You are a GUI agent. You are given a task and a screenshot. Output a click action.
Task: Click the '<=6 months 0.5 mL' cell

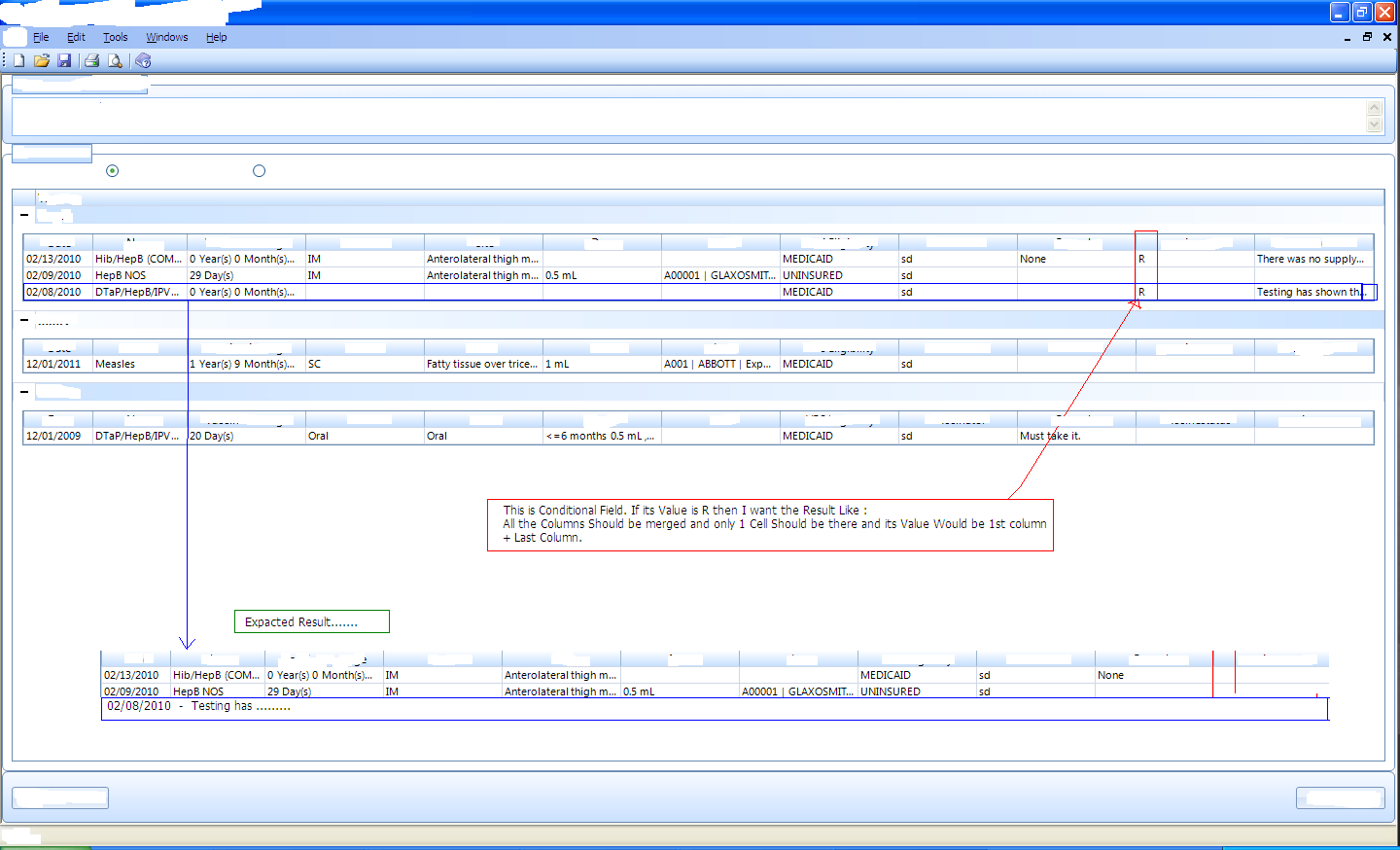(x=603, y=437)
